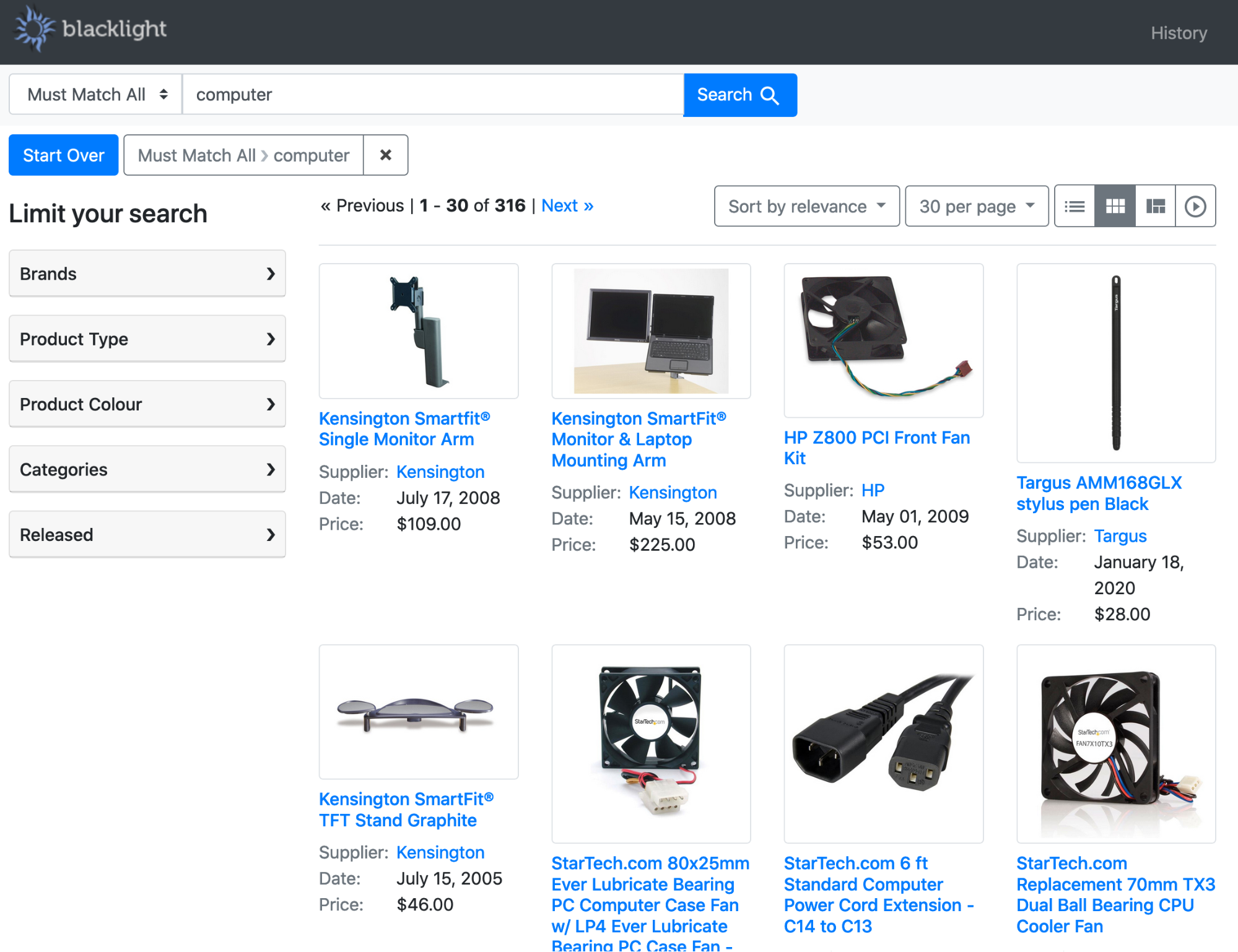Select the gallery grid view icon

pos(1115,206)
